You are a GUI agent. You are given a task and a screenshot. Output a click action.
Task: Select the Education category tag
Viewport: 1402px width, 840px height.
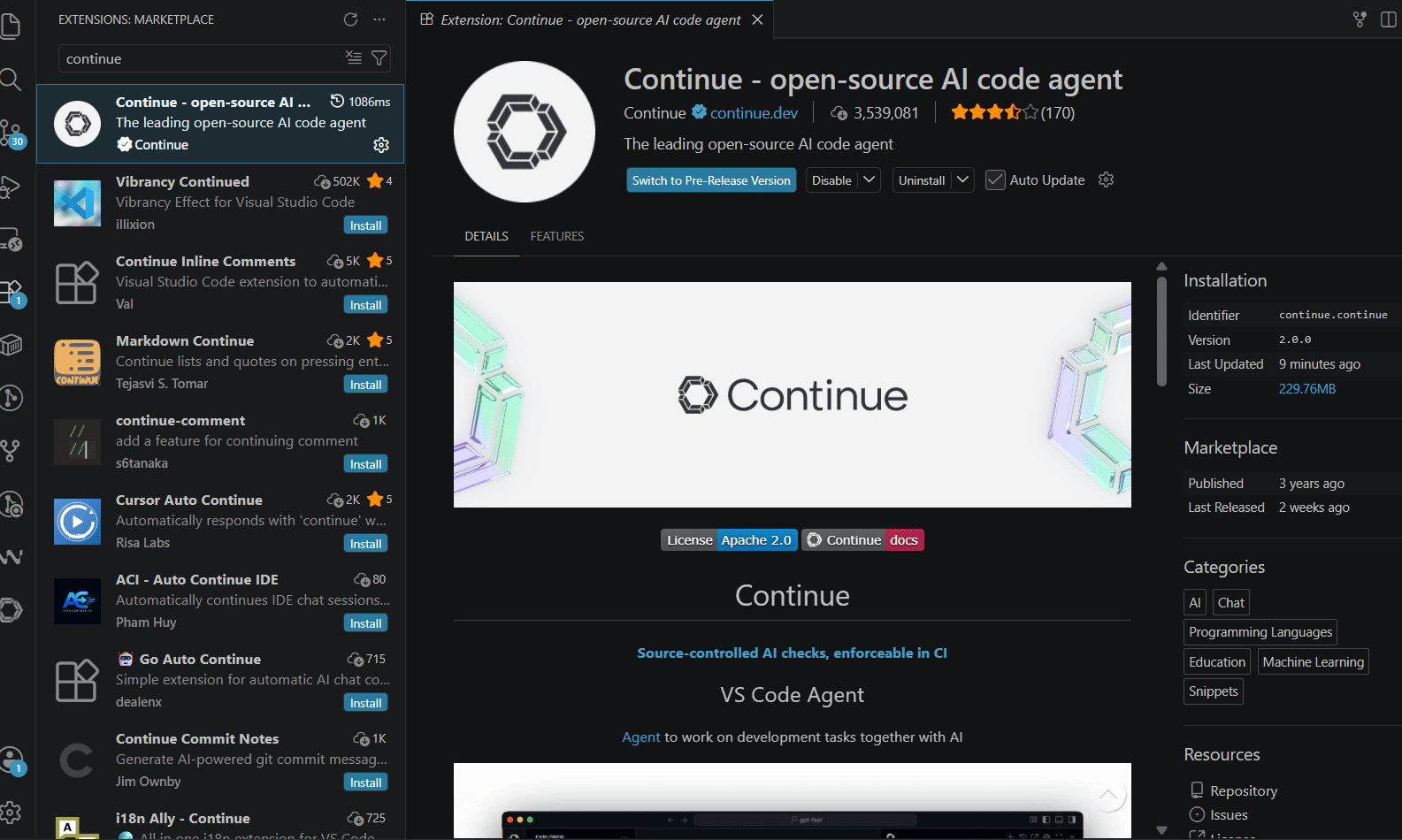click(1217, 661)
